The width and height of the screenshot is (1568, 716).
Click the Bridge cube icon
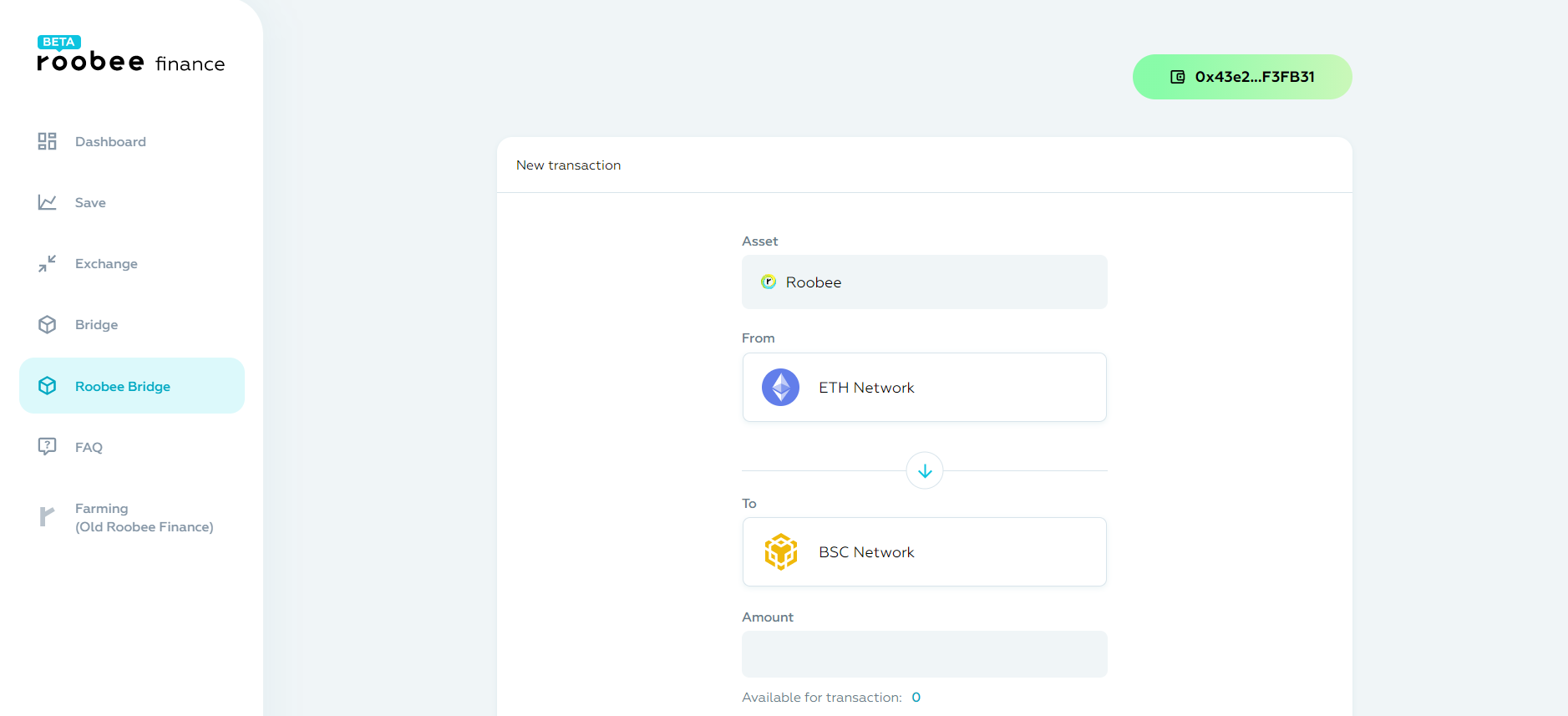point(47,324)
